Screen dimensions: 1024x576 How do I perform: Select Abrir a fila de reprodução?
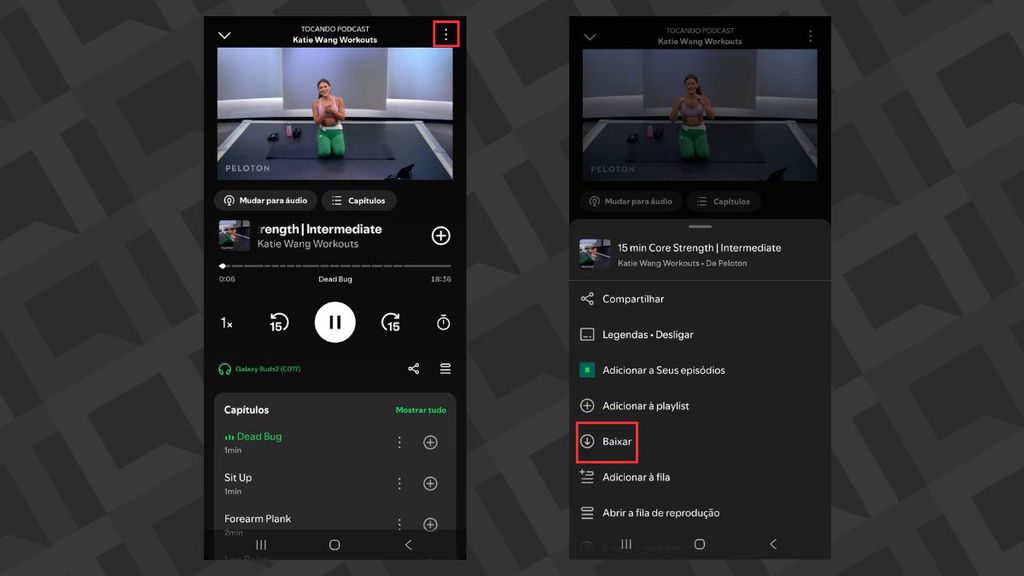click(x=700, y=513)
